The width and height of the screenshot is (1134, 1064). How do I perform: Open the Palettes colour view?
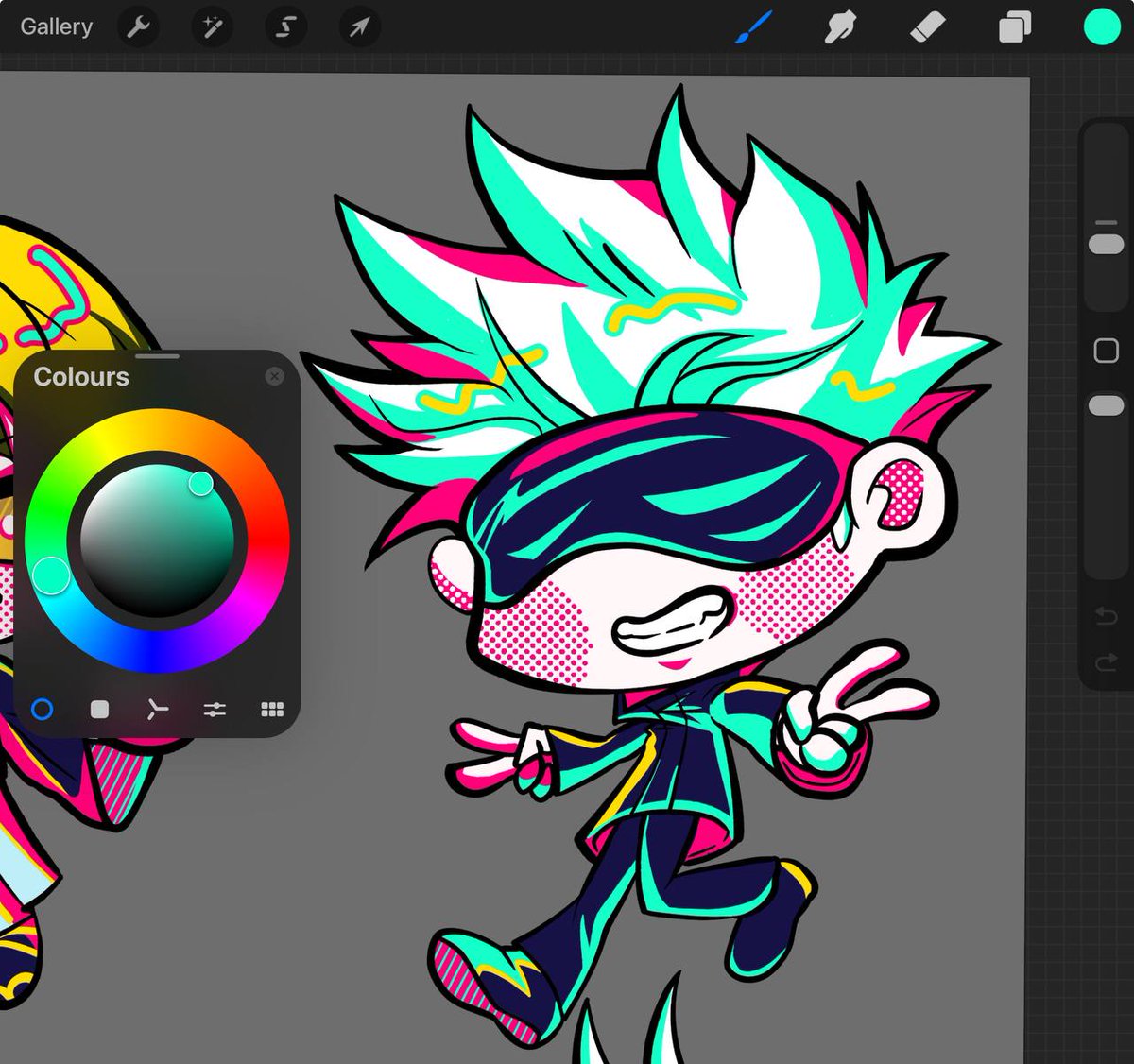[x=273, y=709]
